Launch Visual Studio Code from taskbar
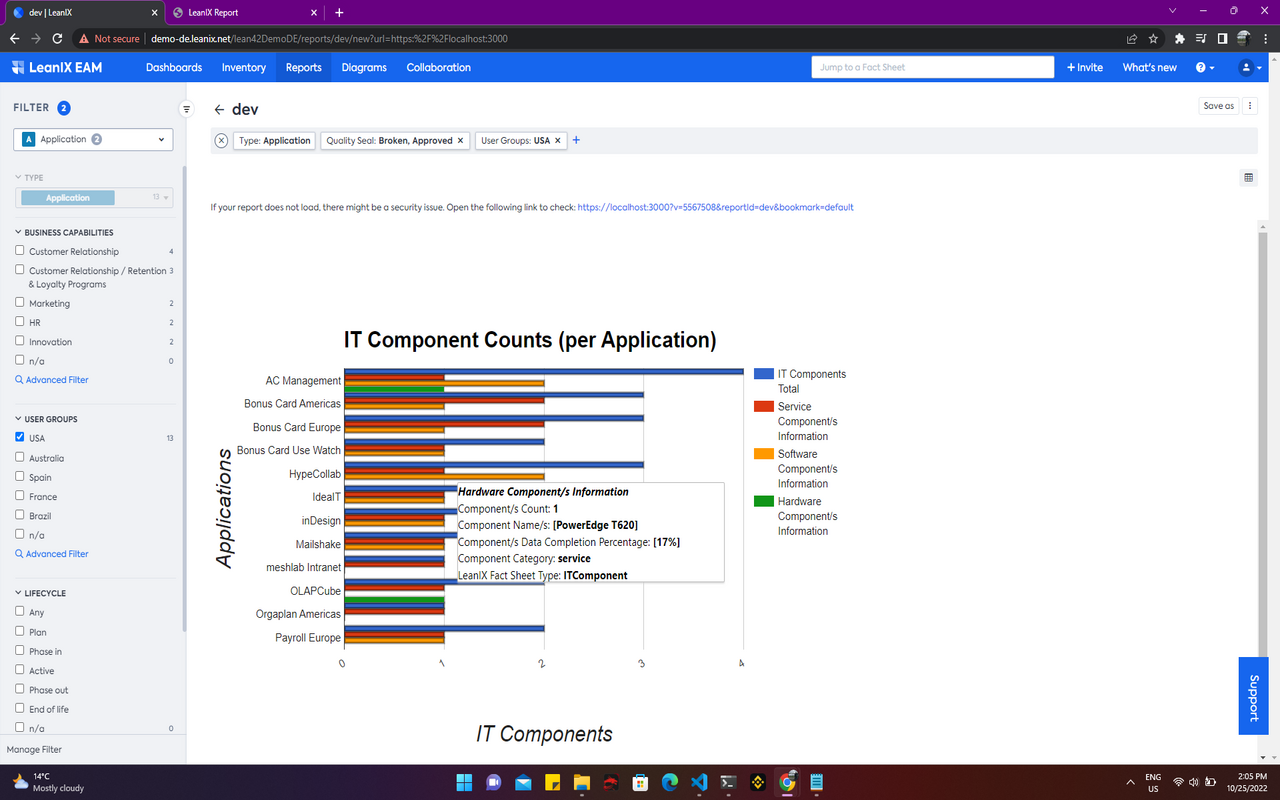Screen dimensions: 1280x800 coord(699,782)
